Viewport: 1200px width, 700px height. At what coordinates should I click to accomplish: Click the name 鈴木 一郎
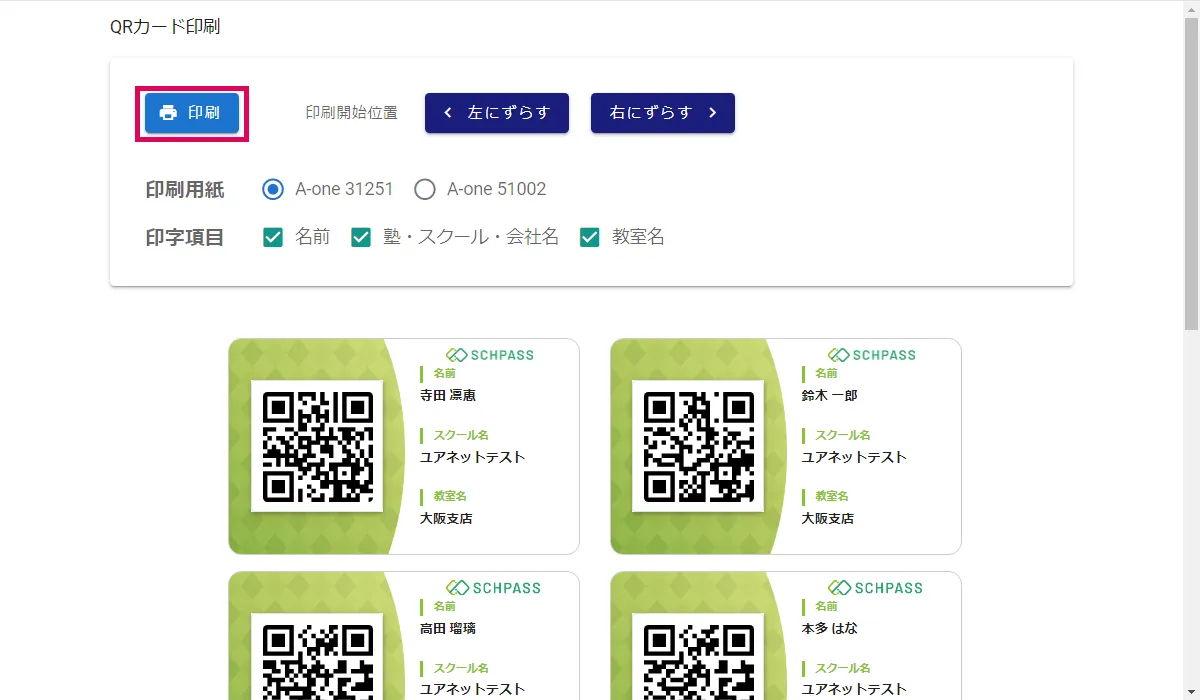point(830,395)
